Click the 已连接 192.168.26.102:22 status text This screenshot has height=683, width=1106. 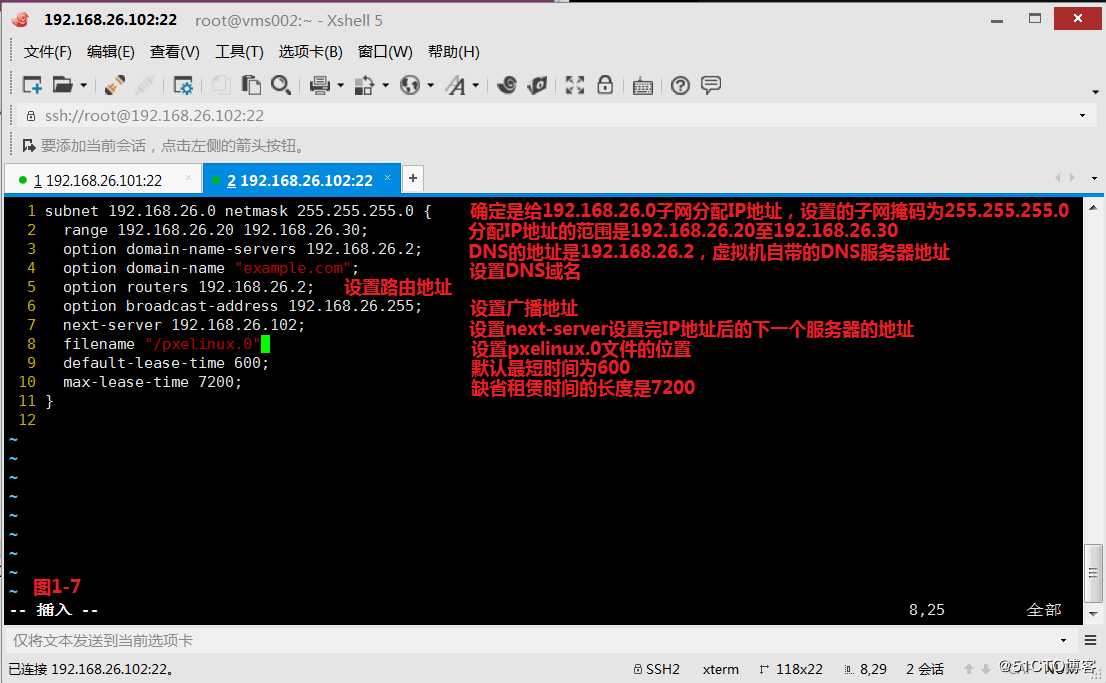(91, 669)
